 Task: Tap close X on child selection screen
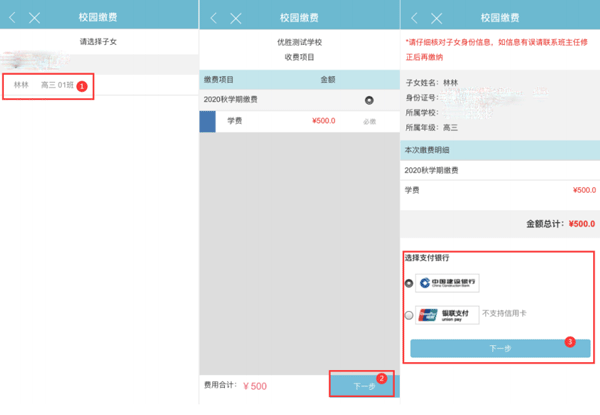[35, 18]
